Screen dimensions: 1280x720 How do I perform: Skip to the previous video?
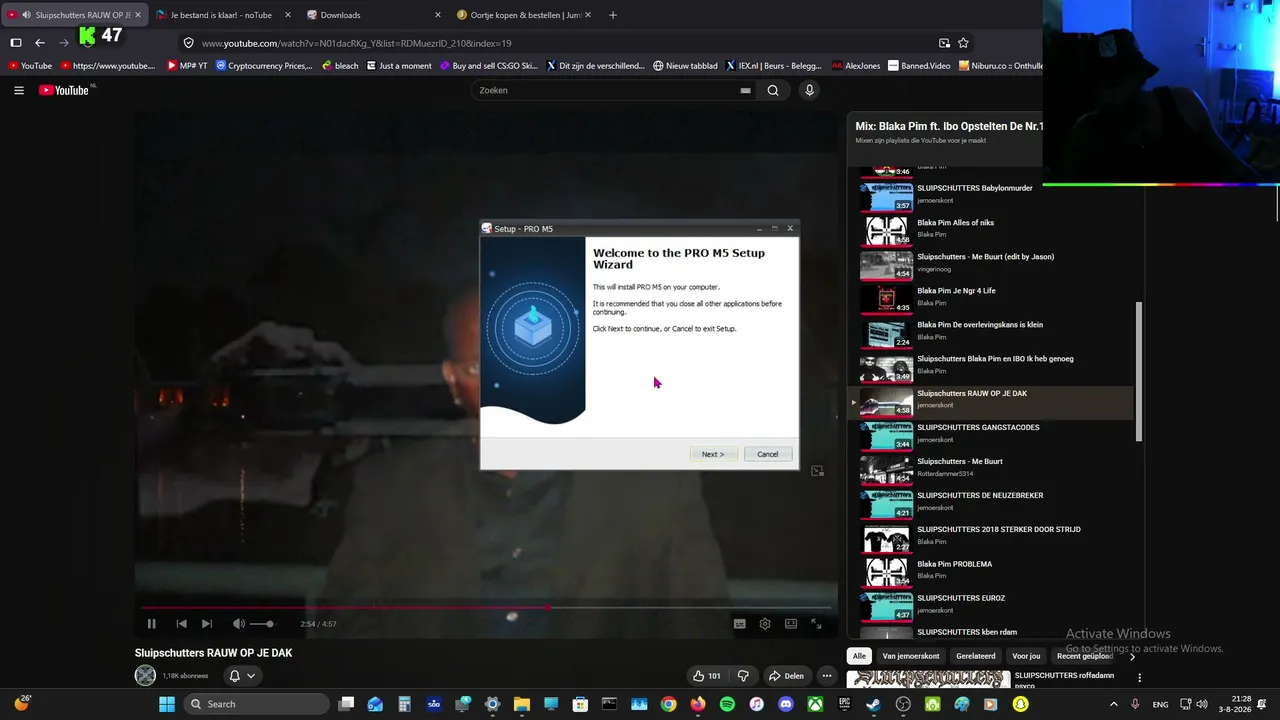tap(181, 624)
